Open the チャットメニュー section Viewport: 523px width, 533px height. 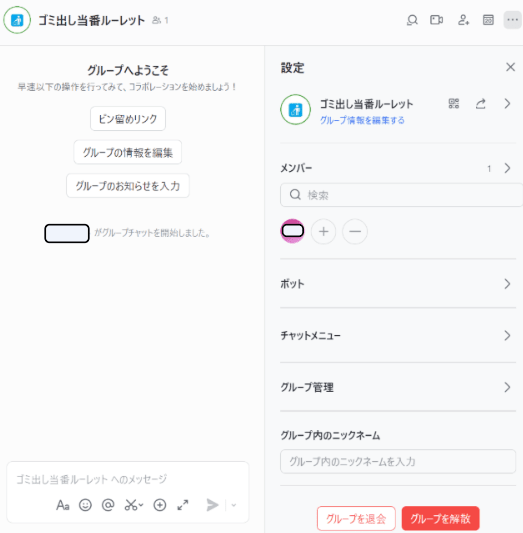tap(398, 336)
